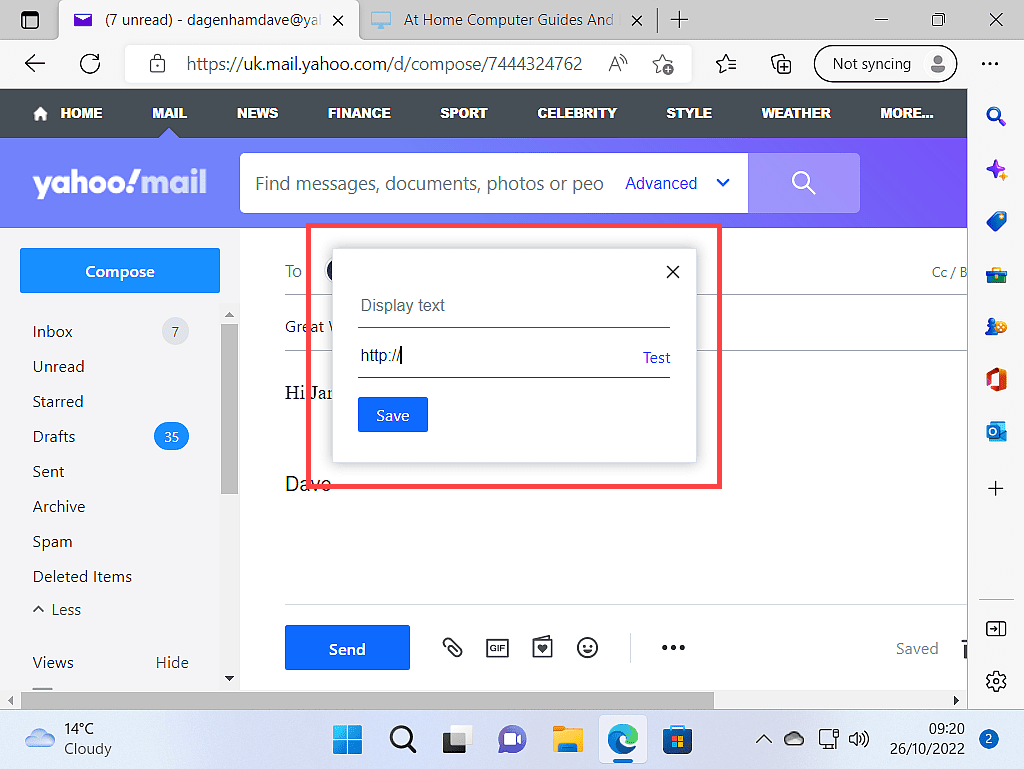Image resolution: width=1024 pixels, height=769 pixels.
Task: Launch Microsoft Edge from the taskbar
Action: point(622,740)
